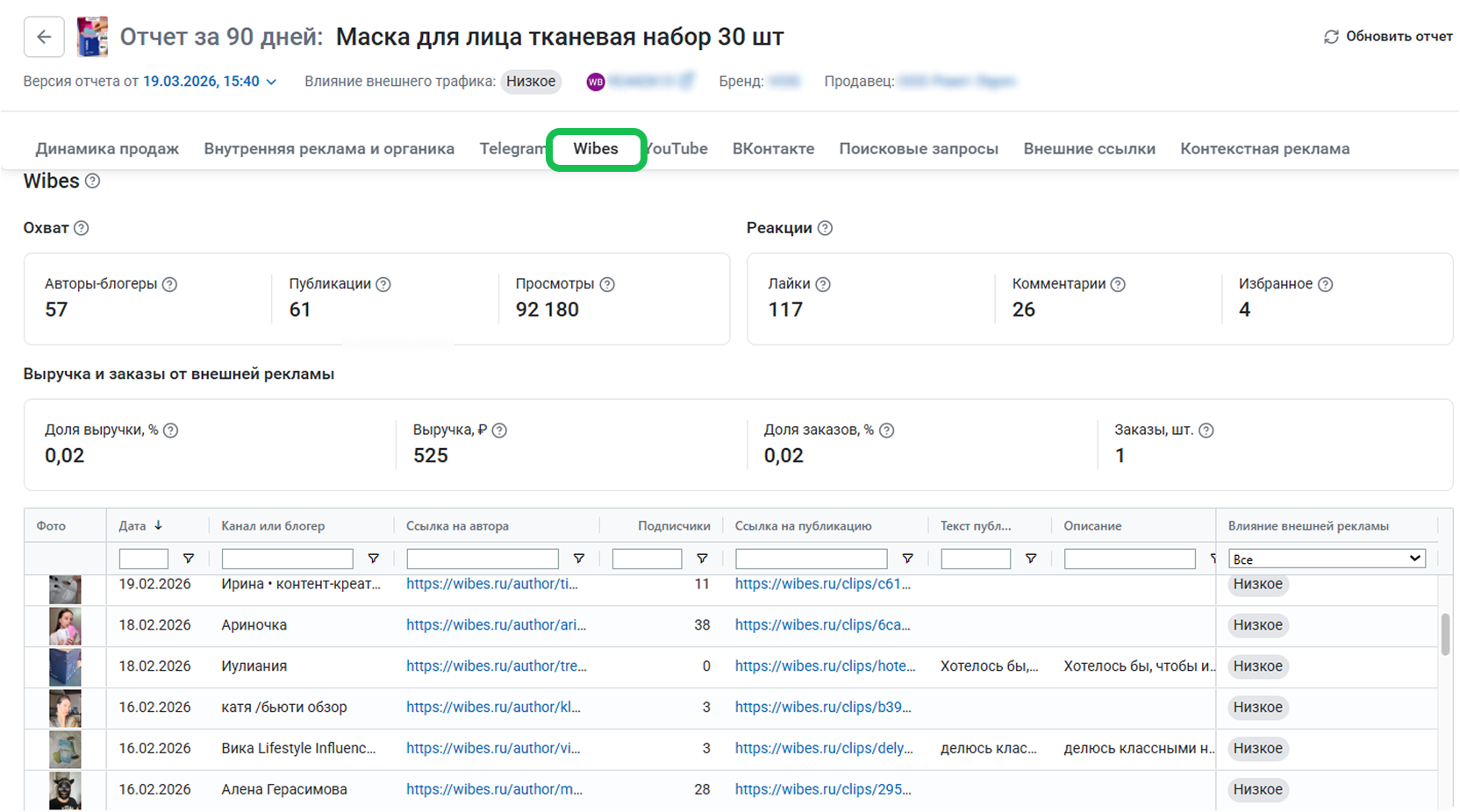Open filter icon for Подписчики column
This screenshot has height=812, width=1460.
pos(702,559)
